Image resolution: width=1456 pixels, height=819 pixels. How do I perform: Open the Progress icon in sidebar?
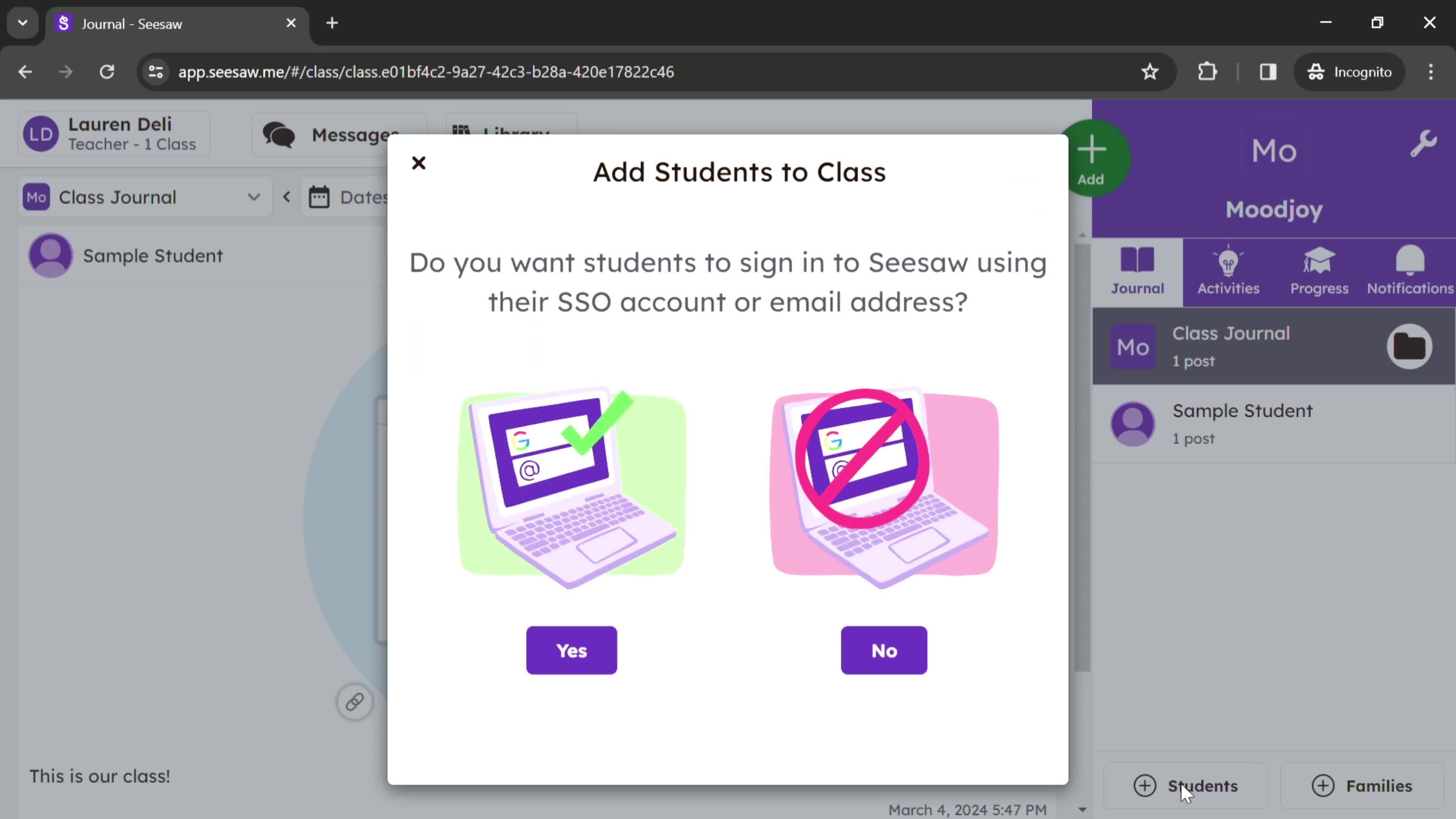point(1319,270)
